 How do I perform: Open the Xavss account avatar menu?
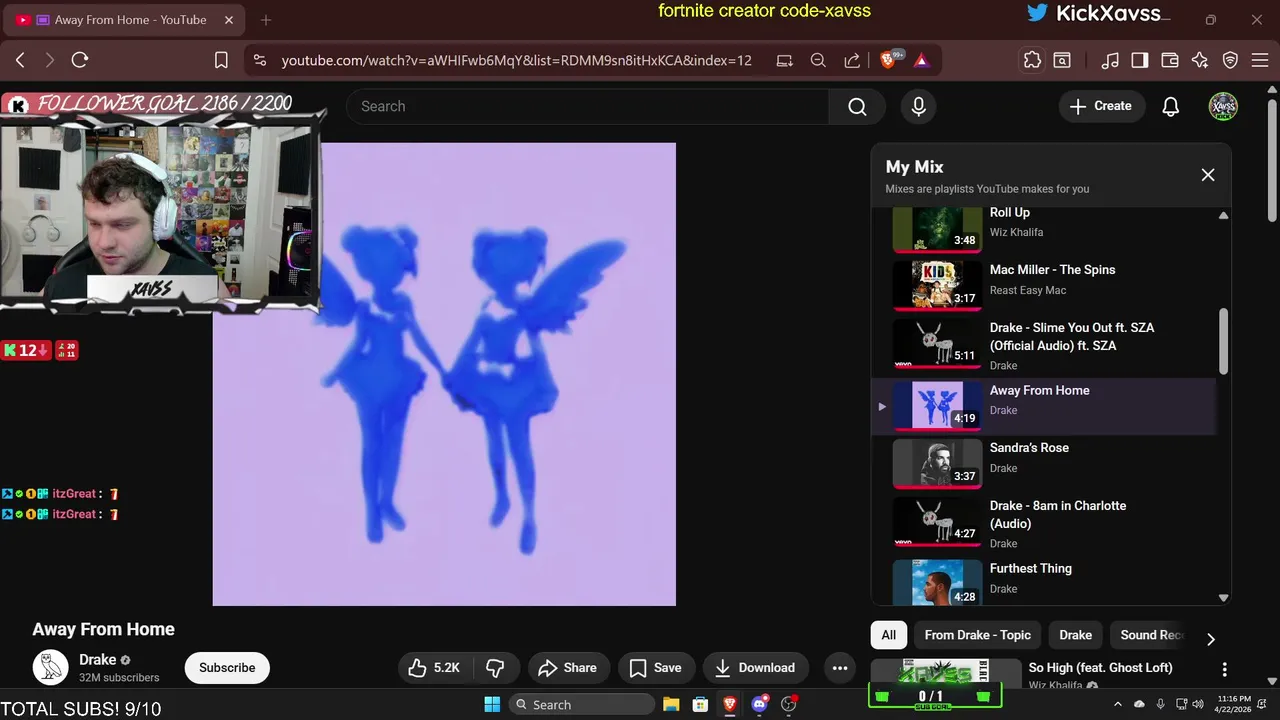point(1223,106)
